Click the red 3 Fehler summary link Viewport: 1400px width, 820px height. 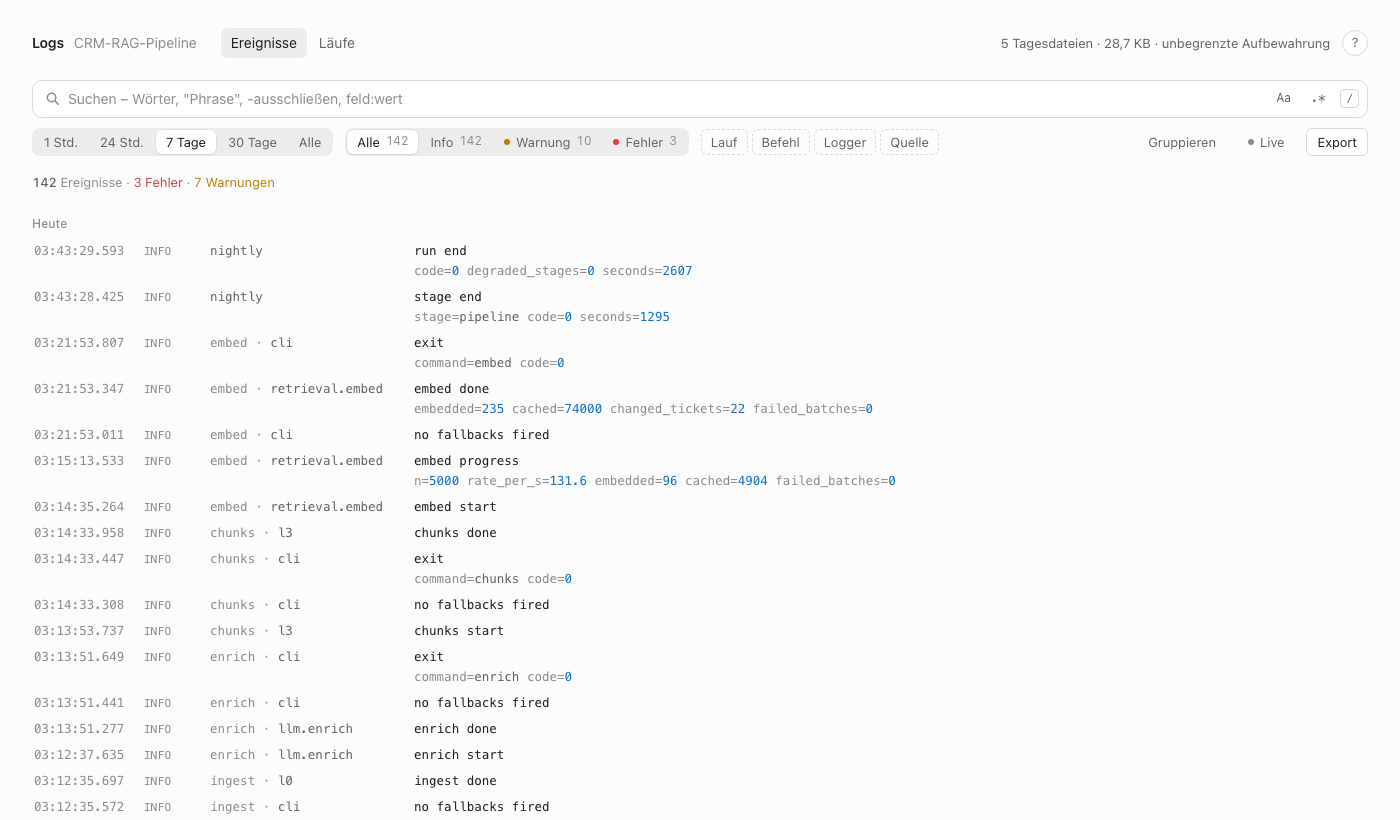coord(158,182)
